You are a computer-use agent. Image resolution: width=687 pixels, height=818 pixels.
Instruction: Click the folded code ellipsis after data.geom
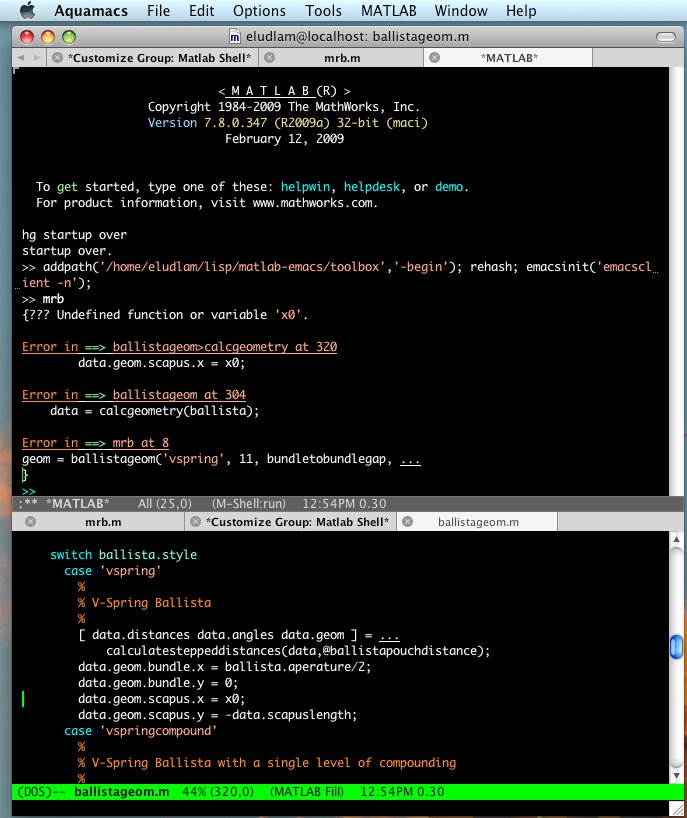pos(390,635)
